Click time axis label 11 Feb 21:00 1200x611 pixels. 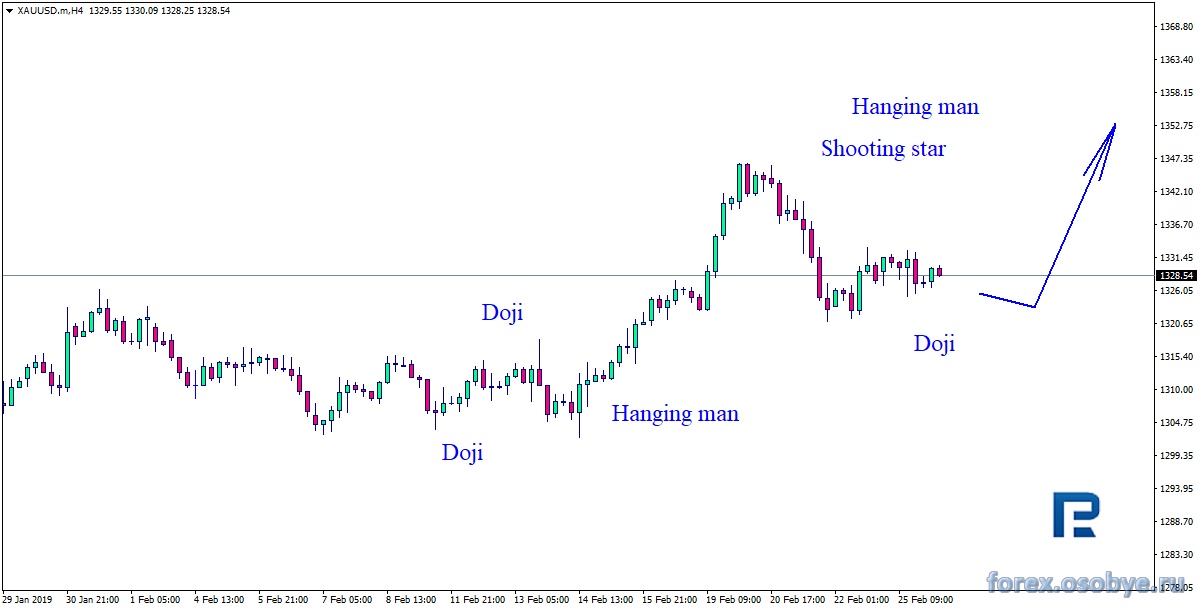(478, 600)
